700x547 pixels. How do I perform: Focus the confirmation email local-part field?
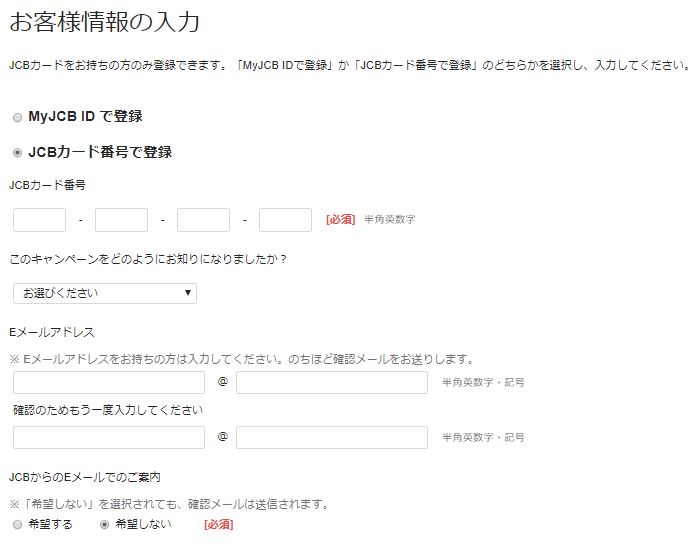(109, 437)
